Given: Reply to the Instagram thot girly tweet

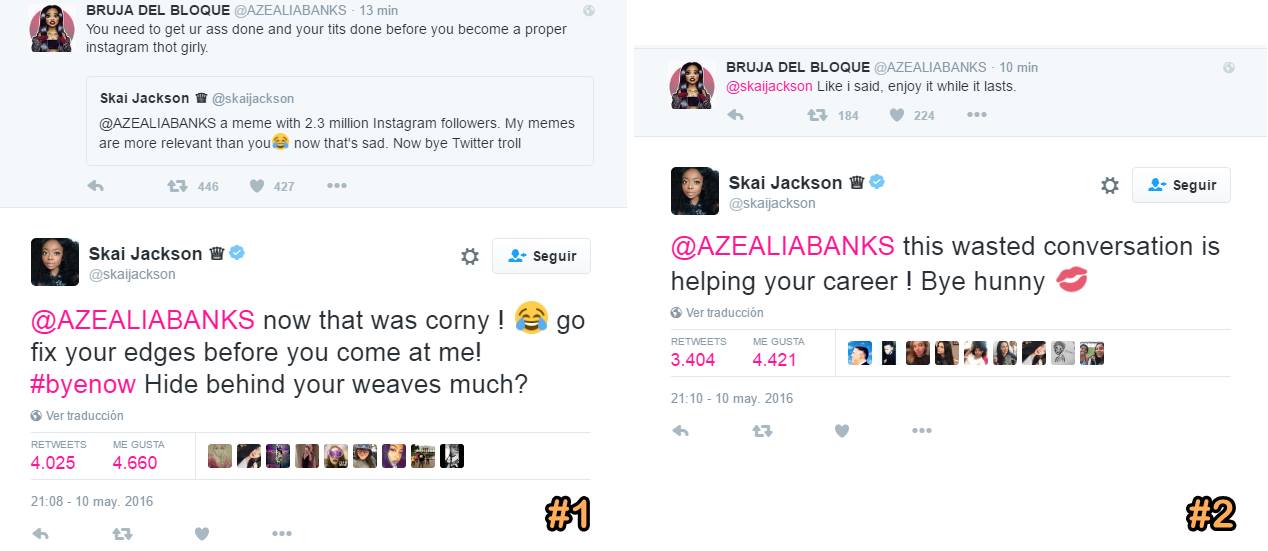Looking at the screenshot, I should coord(96,186).
